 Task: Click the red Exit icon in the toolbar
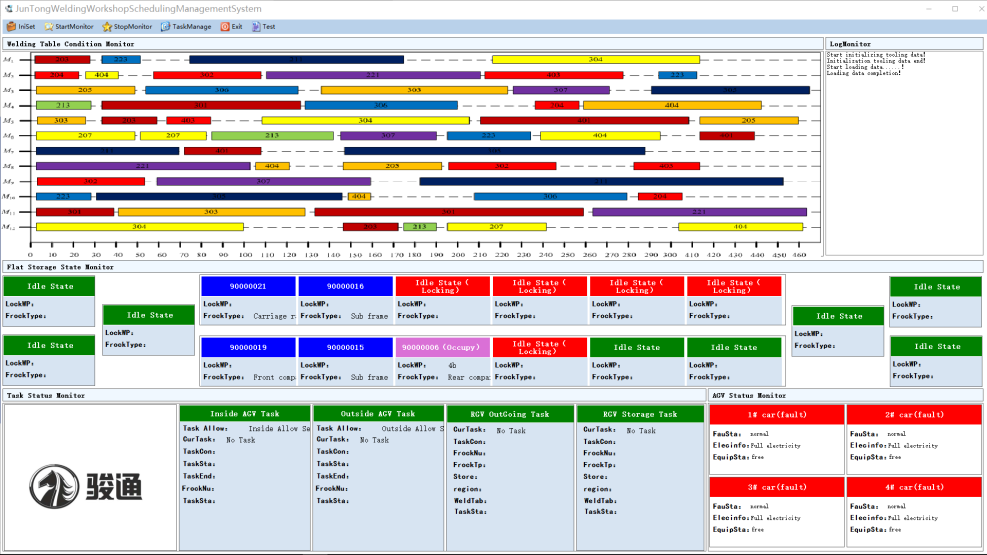(x=225, y=27)
